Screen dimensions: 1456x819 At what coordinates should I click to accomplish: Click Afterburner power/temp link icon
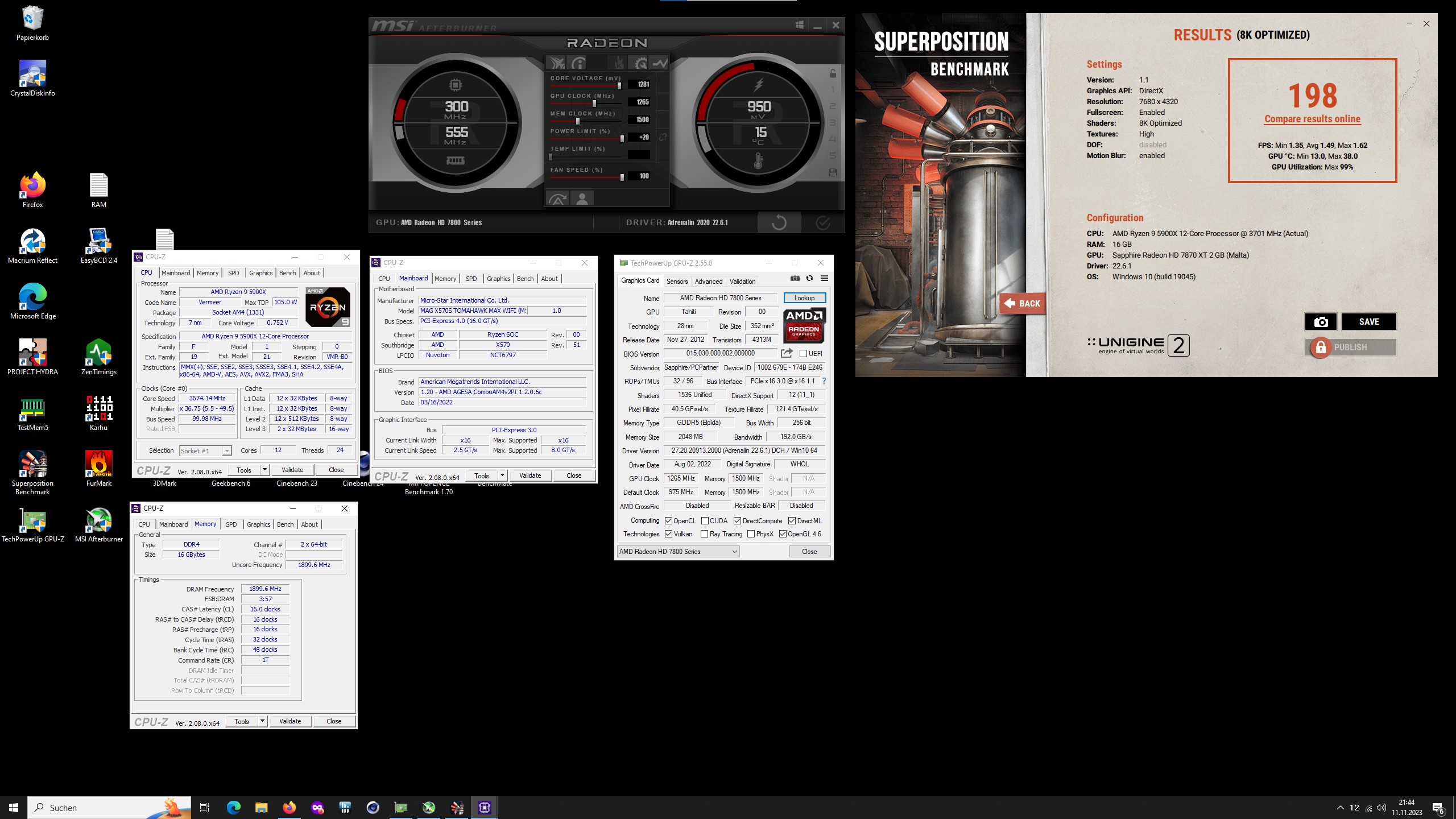tap(663, 138)
